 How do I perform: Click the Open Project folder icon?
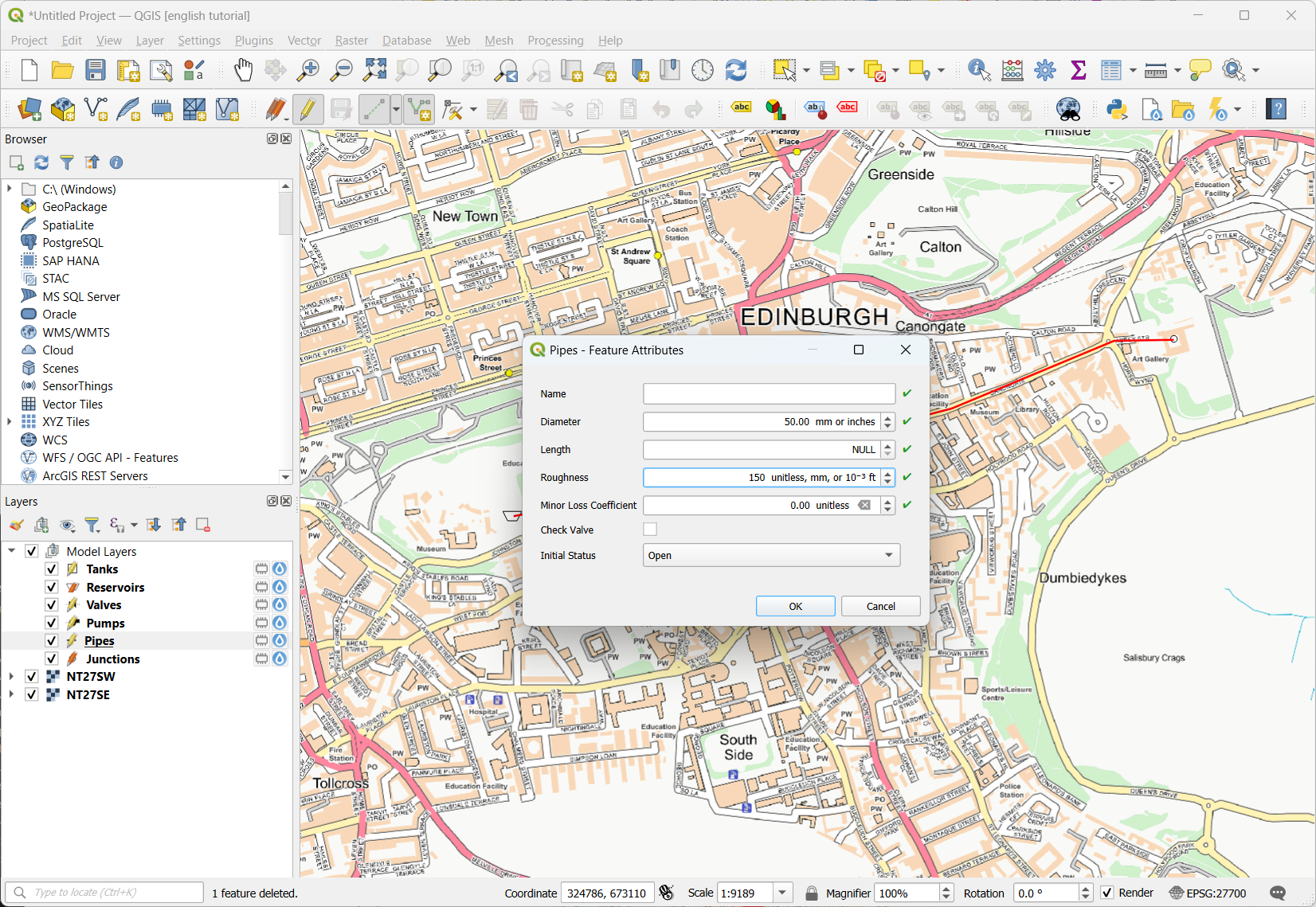pos(62,70)
